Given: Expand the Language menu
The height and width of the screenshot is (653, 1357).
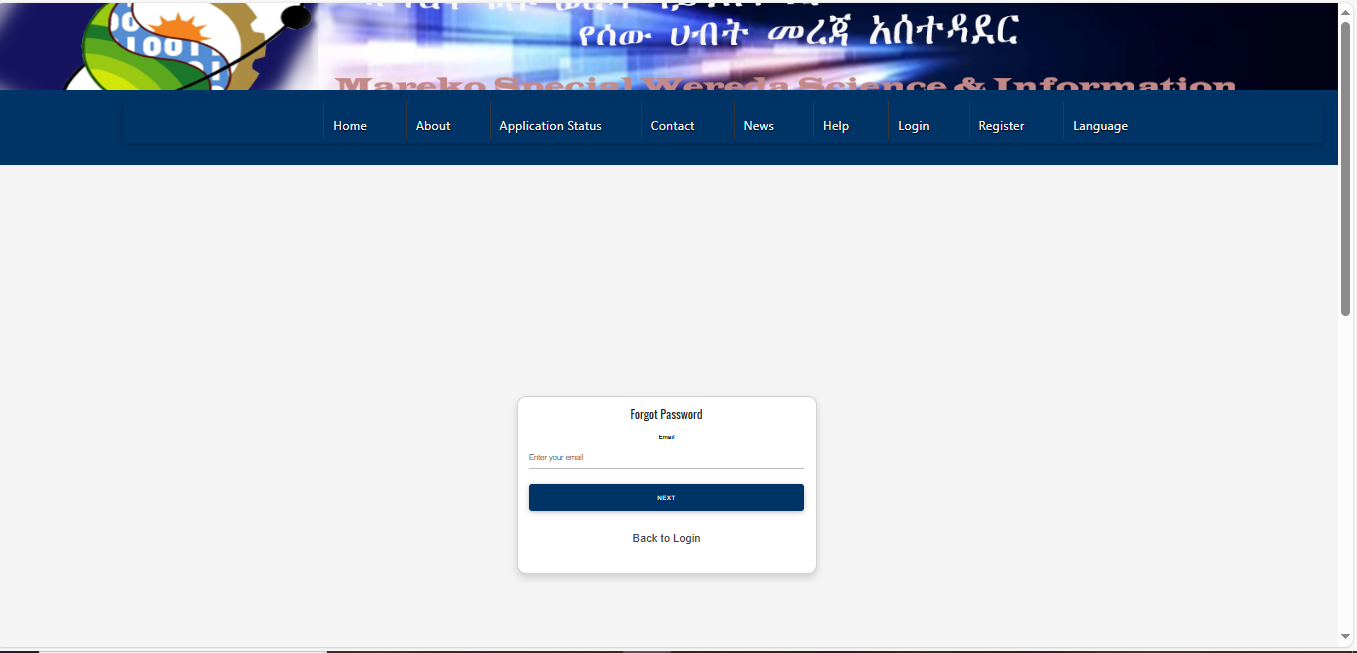Looking at the screenshot, I should (x=1100, y=126).
